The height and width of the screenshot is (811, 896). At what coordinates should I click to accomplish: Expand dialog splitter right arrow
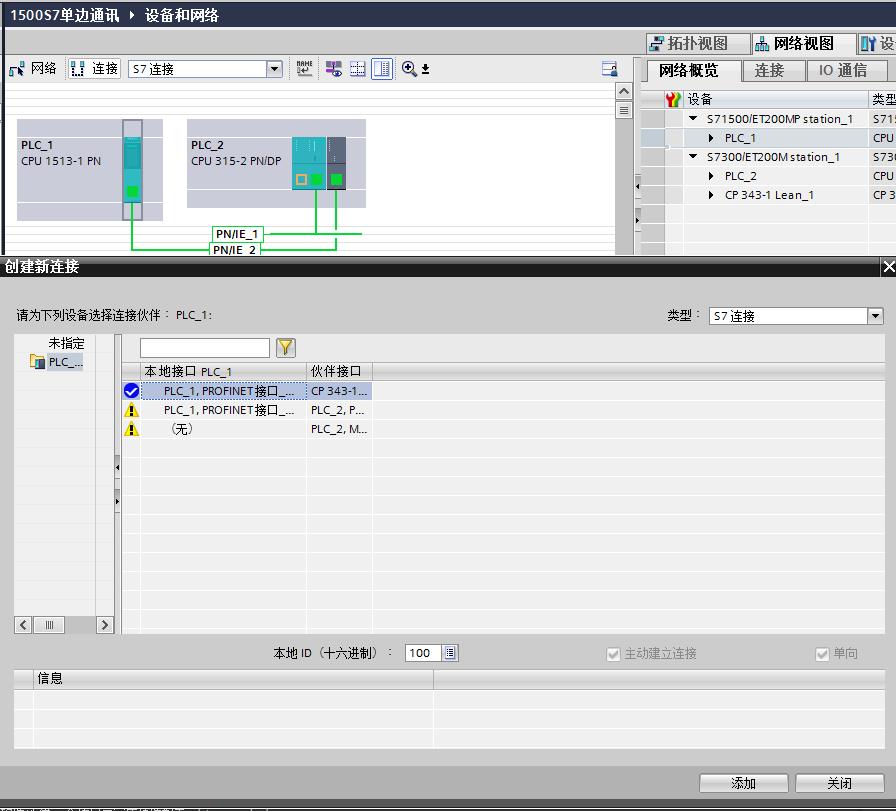click(x=117, y=501)
